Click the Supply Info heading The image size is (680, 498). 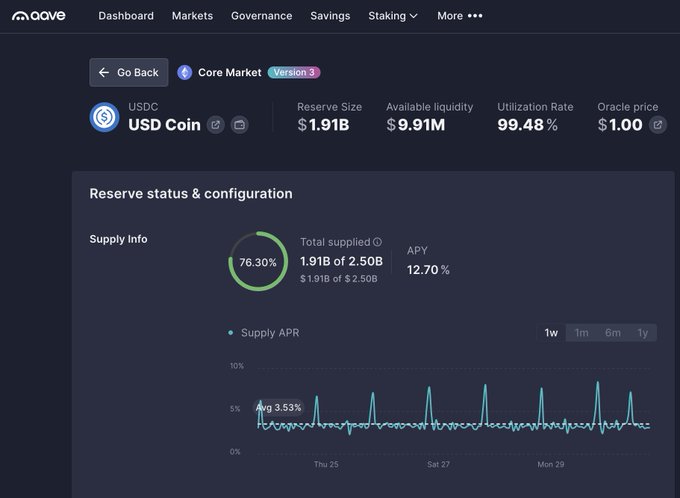118,239
